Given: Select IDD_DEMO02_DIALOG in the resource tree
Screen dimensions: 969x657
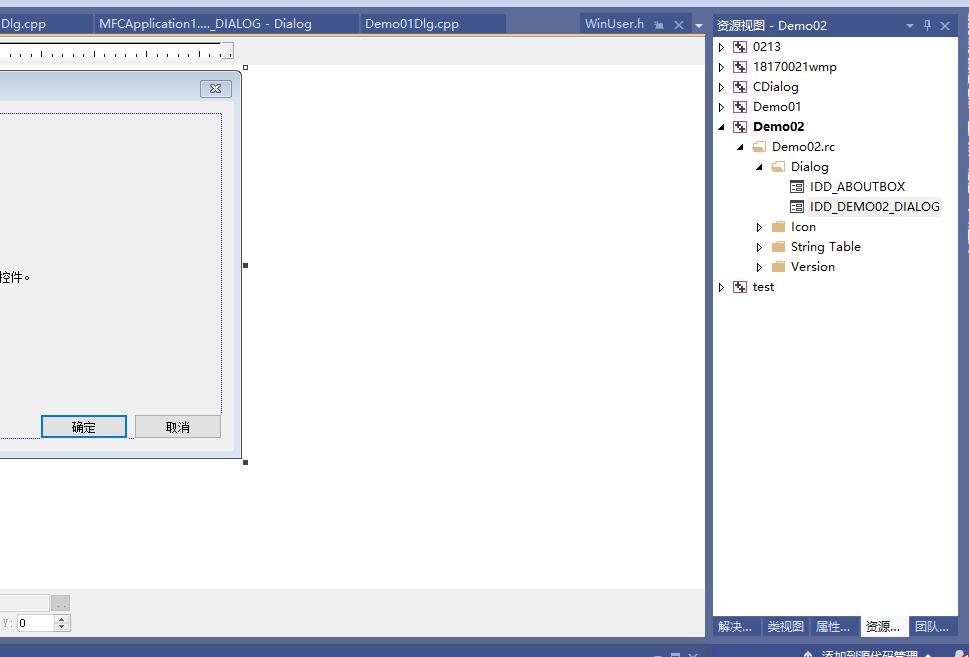Looking at the screenshot, I should pyautogui.click(x=874, y=207).
